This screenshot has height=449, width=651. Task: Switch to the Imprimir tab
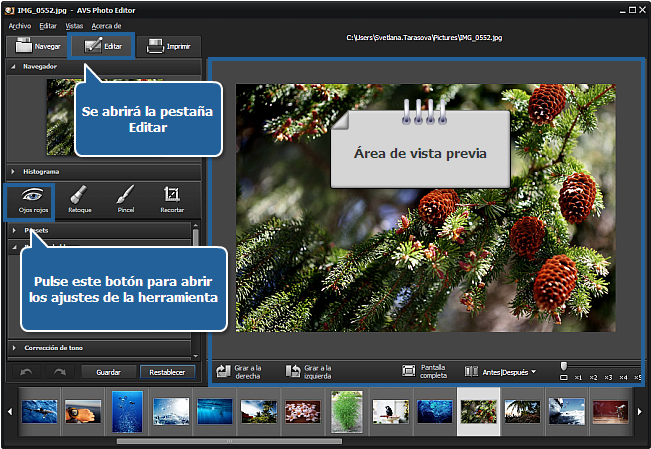tap(168, 46)
